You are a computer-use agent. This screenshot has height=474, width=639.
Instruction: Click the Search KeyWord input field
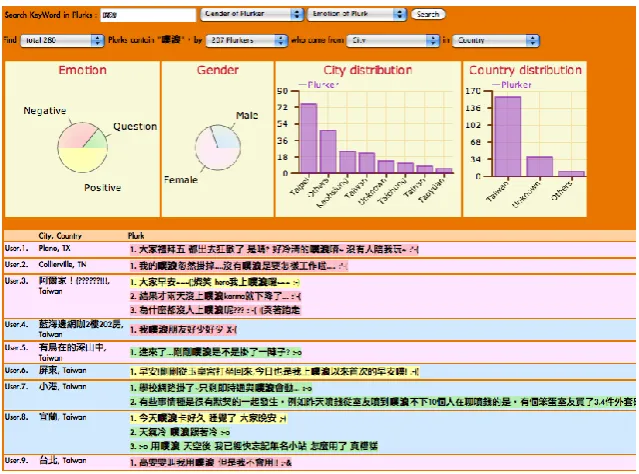(148, 15)
